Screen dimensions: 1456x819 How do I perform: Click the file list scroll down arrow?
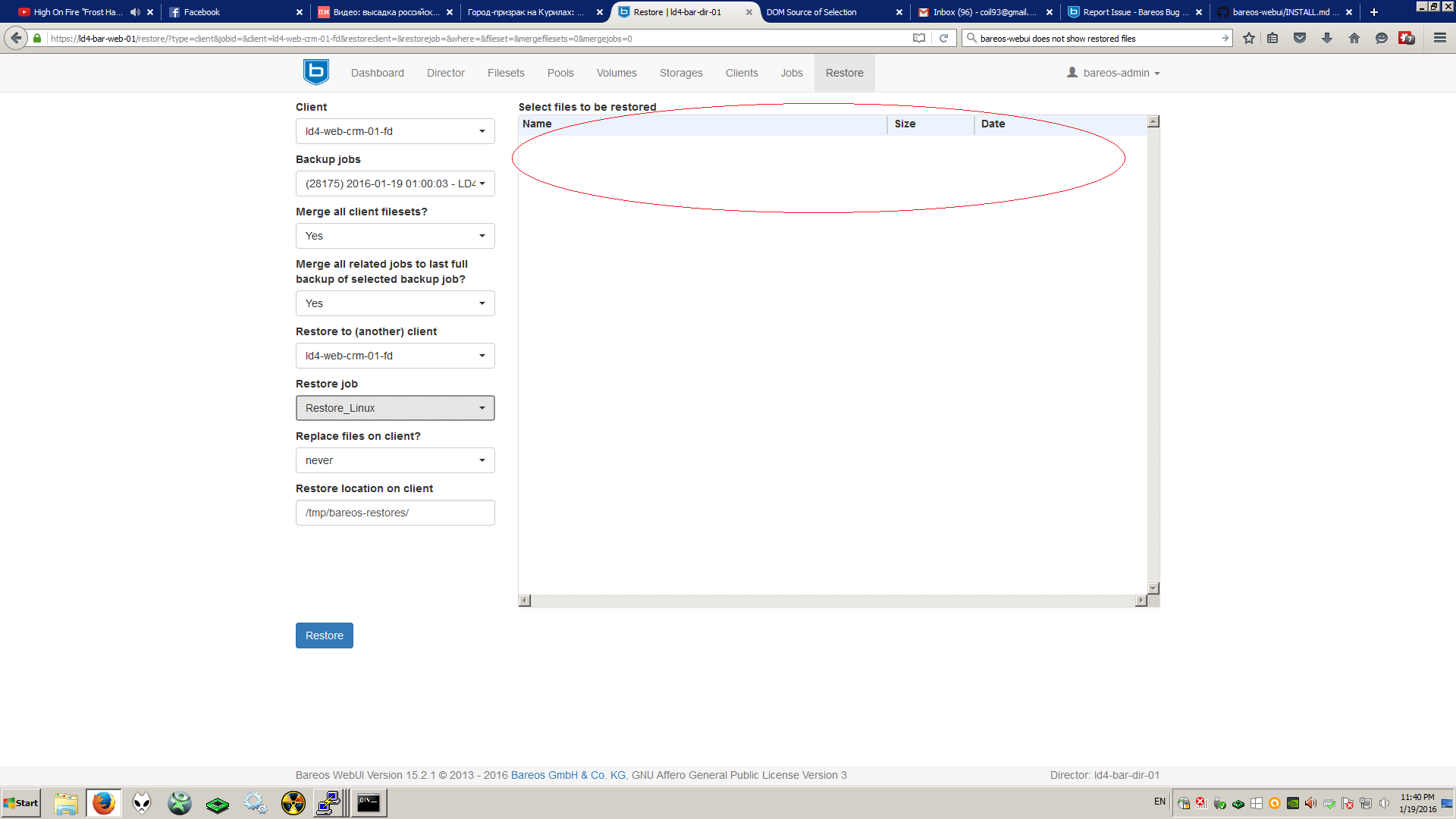[1153, 588]
